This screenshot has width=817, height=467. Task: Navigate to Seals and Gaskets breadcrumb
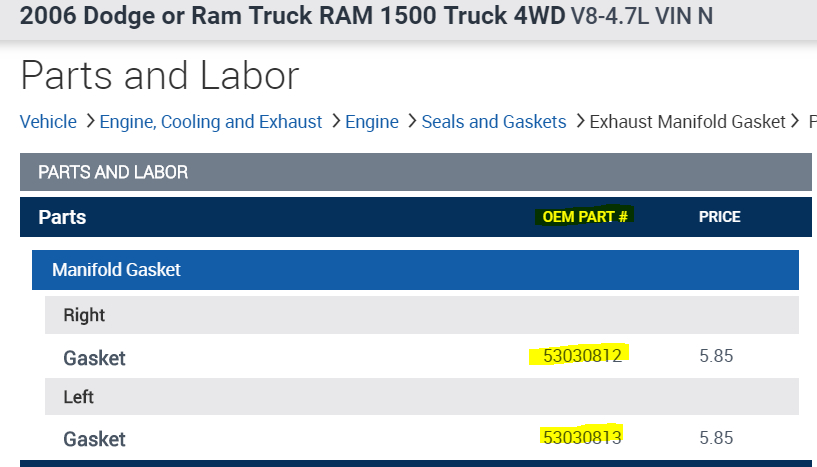coord(494,122)
